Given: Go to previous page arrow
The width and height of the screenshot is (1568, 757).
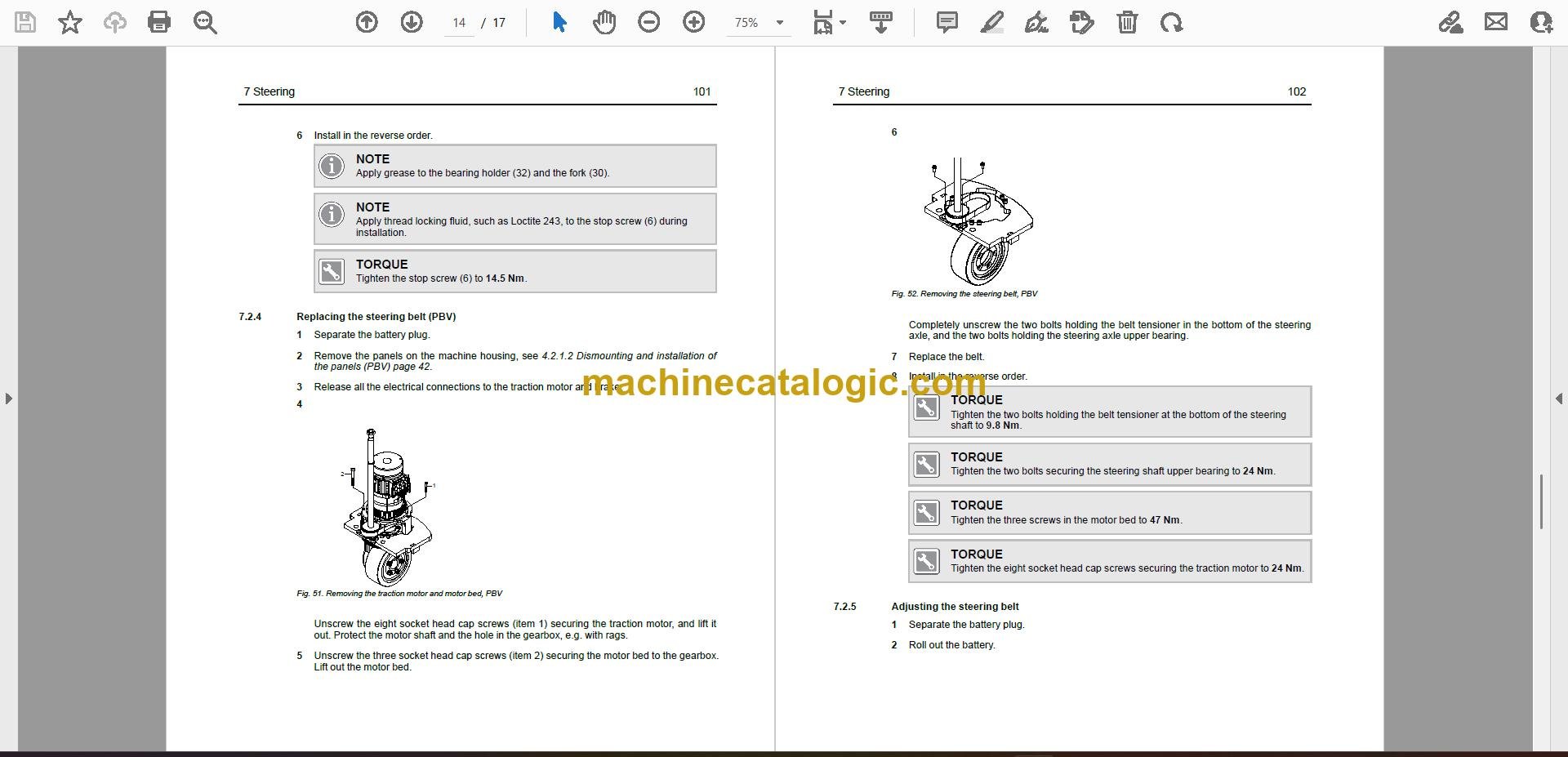Looking at the screenshot, I should 367,22.
